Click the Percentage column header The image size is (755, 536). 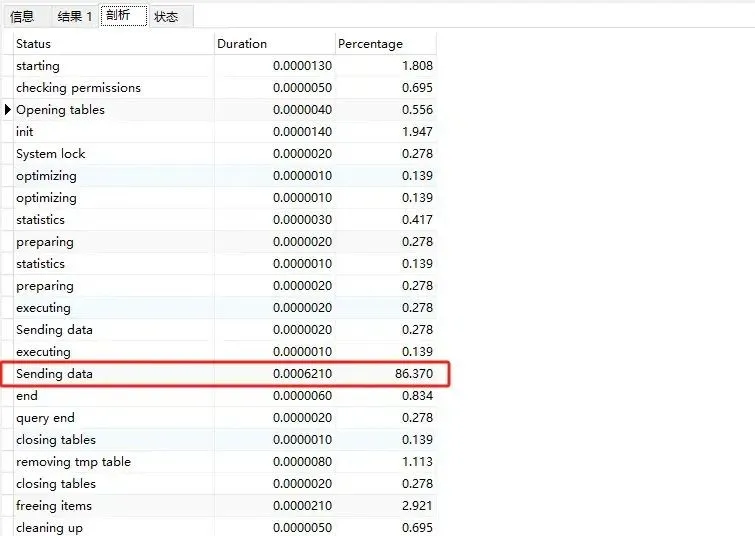(x=385, y=44)
